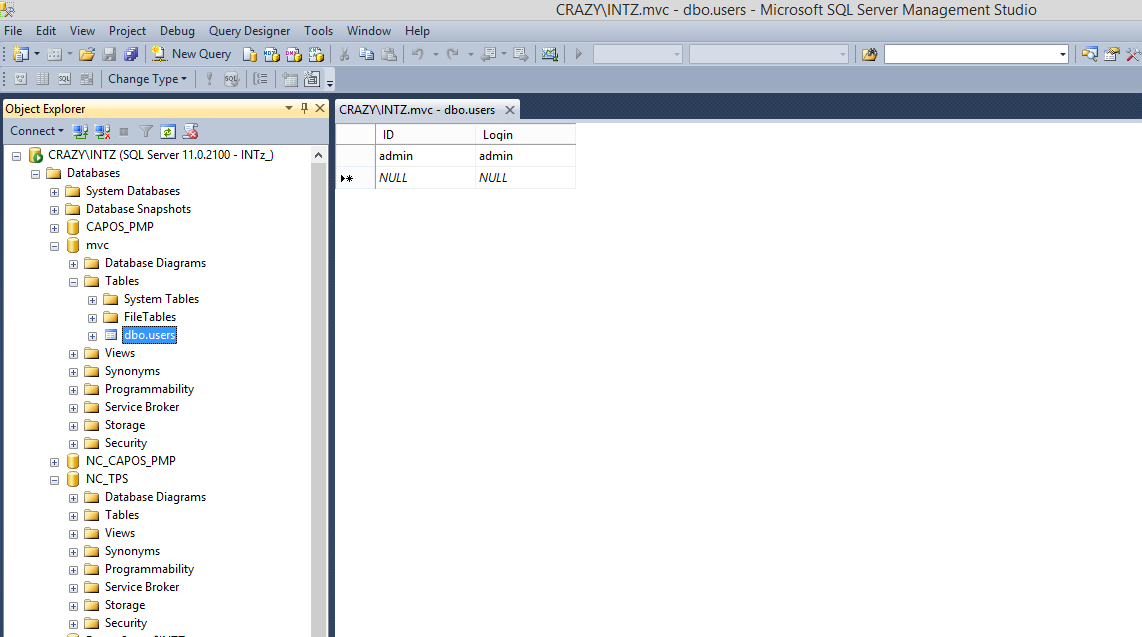Select the NC_CAPOS_PMP database

tap(130, 461)
